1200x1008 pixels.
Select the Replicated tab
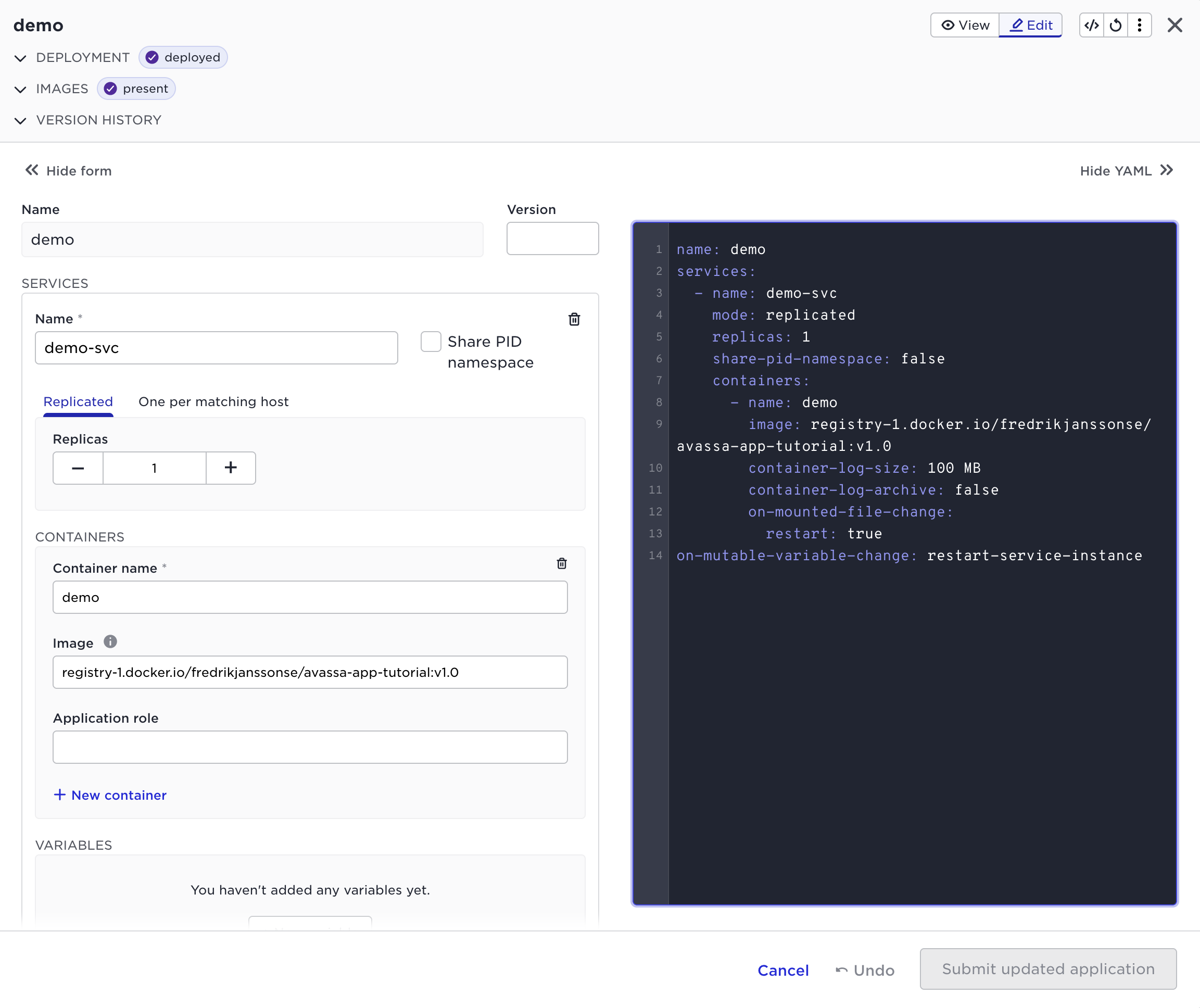click(78, 402)
